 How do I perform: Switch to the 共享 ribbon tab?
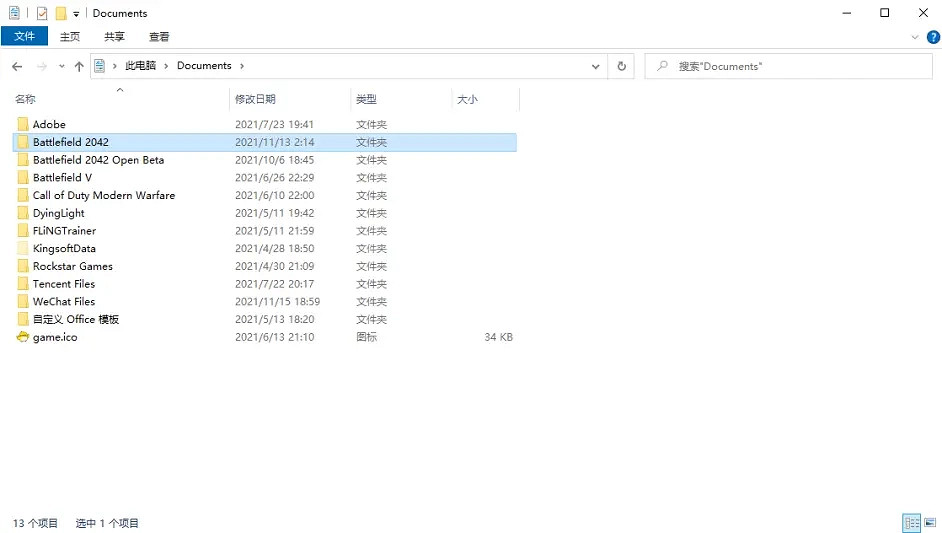click(x=114, y=37)
